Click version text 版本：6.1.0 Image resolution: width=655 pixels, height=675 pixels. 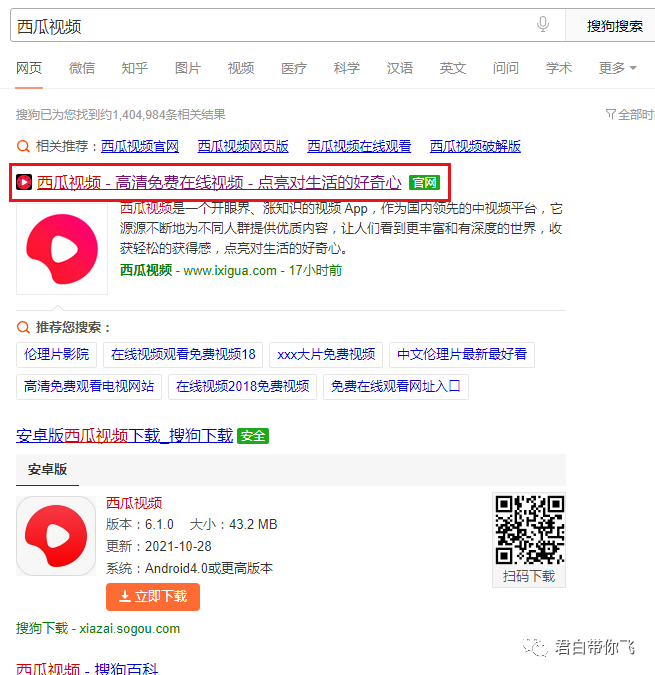tap(140, 524)
